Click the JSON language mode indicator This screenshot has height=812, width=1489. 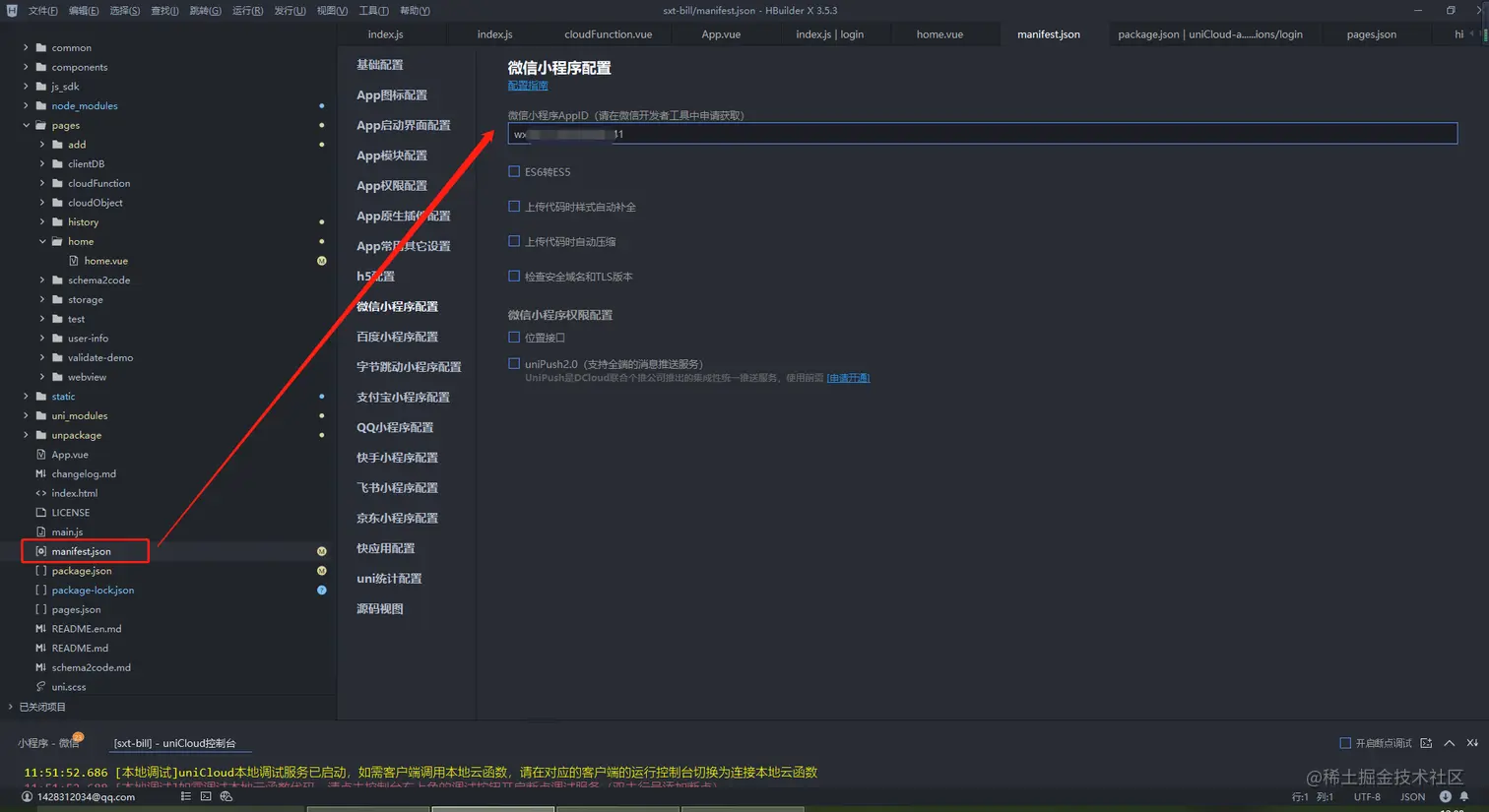1413,797
